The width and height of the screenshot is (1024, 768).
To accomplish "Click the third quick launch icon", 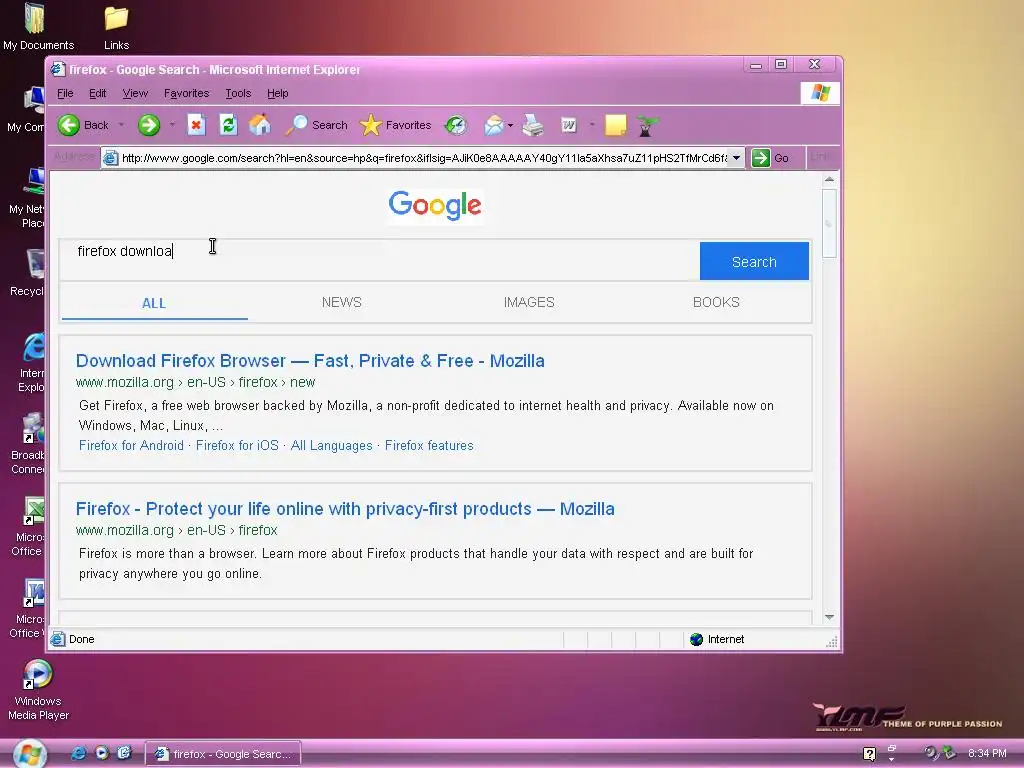I will coord(124,753).
